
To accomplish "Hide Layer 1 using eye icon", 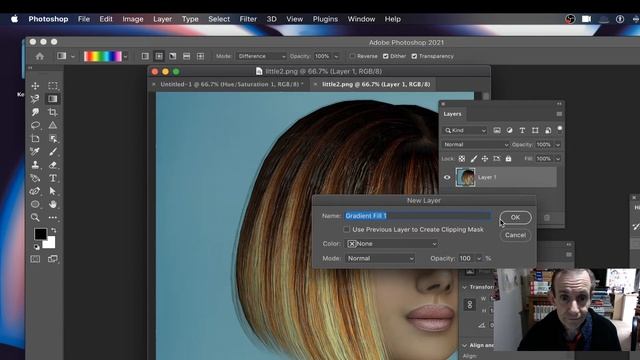I will coord(447,177).
